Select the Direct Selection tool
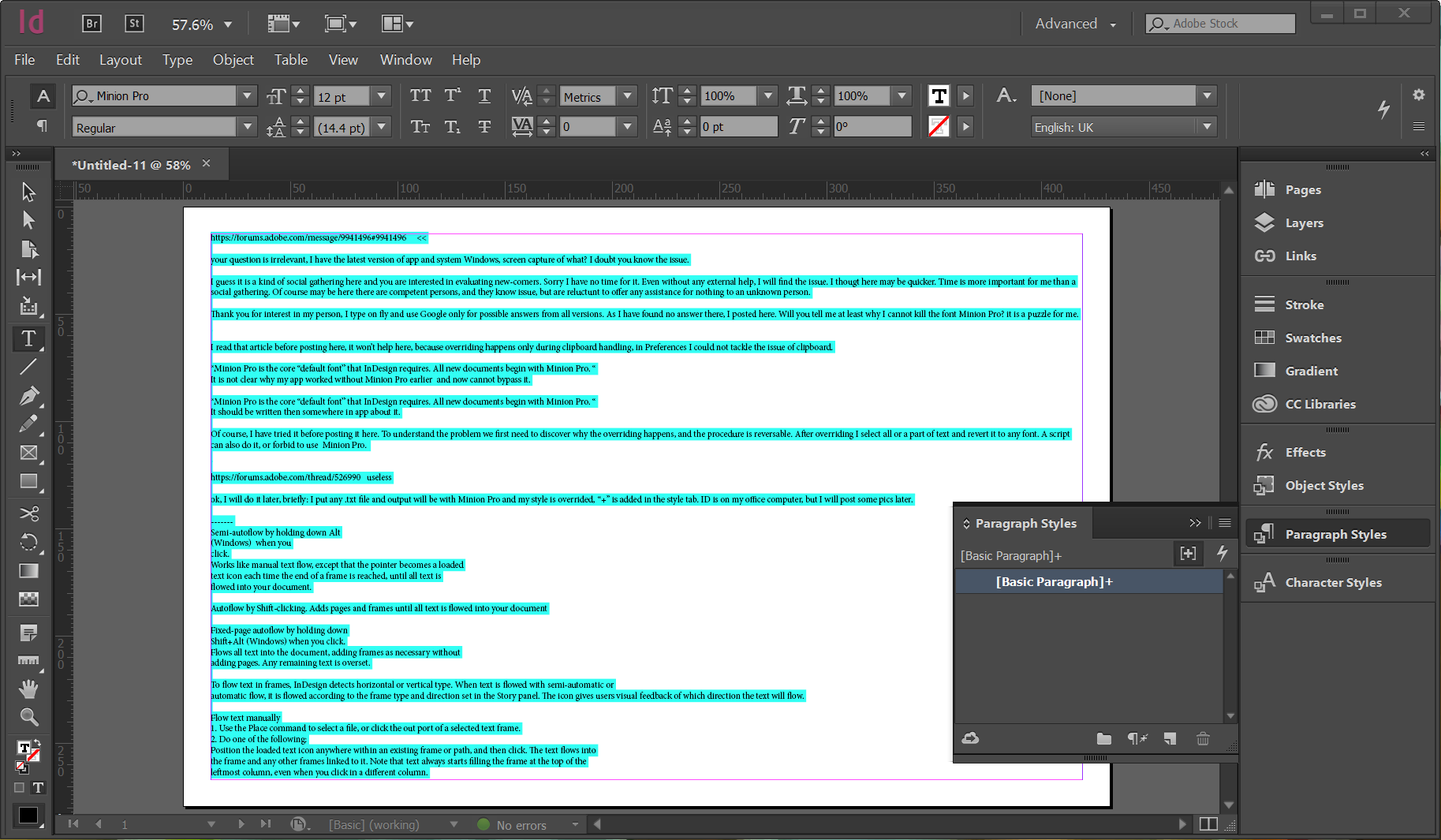 click(28, 220)
